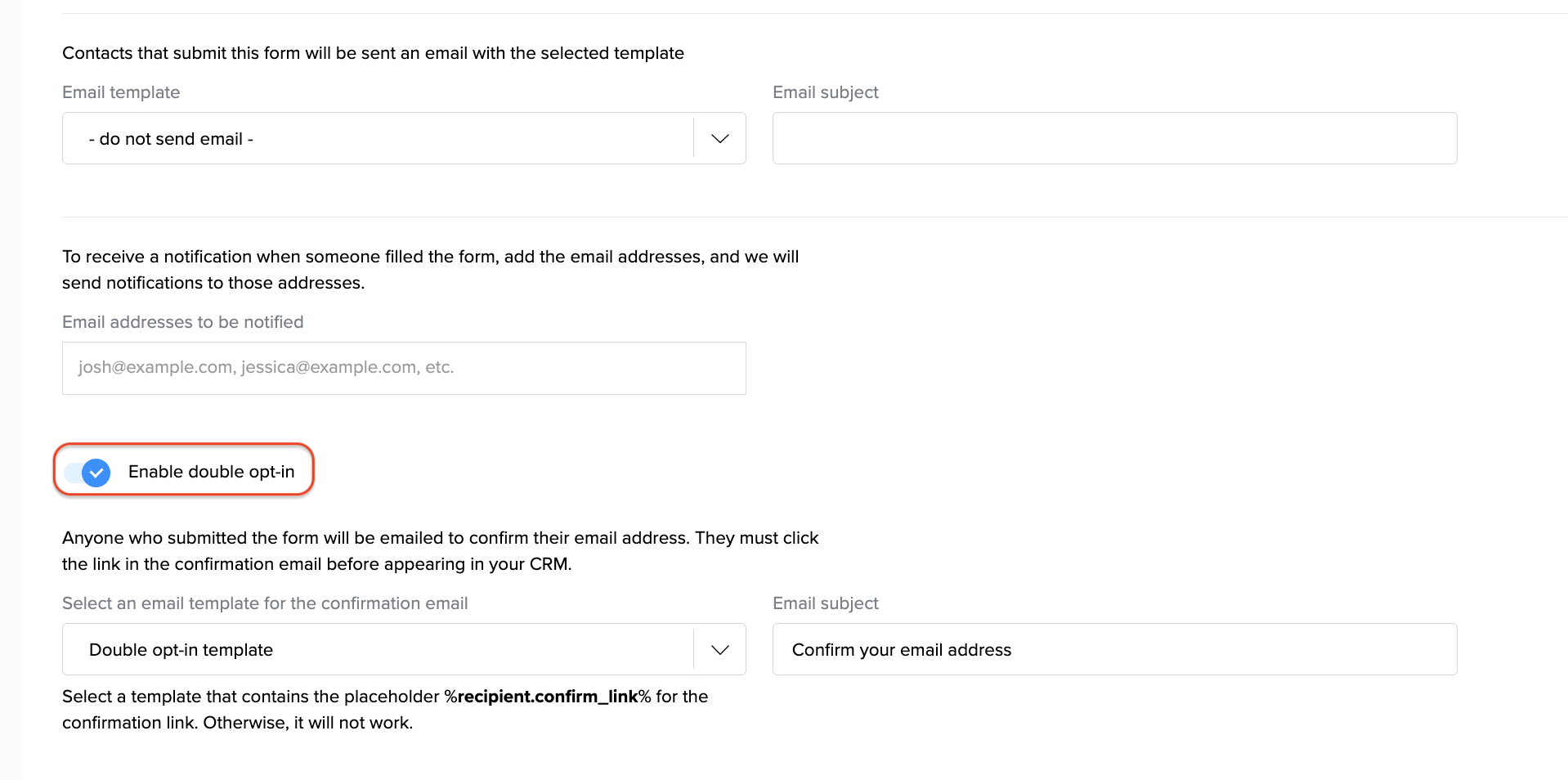Disable the double opt-in toggle switch
The image size is (1568, 780).
(88, 473)
